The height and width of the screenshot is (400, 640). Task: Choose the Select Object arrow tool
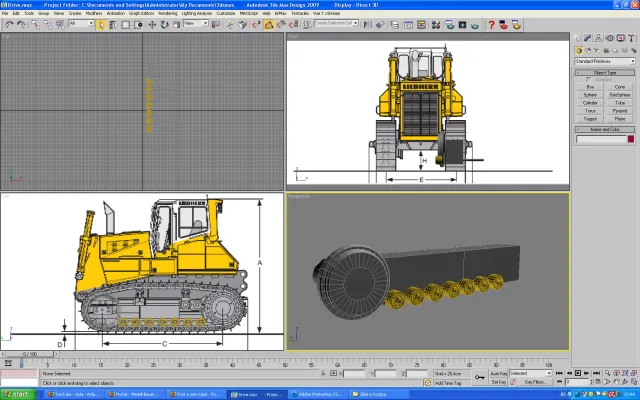pyautogui.click(x=101, y=25)
